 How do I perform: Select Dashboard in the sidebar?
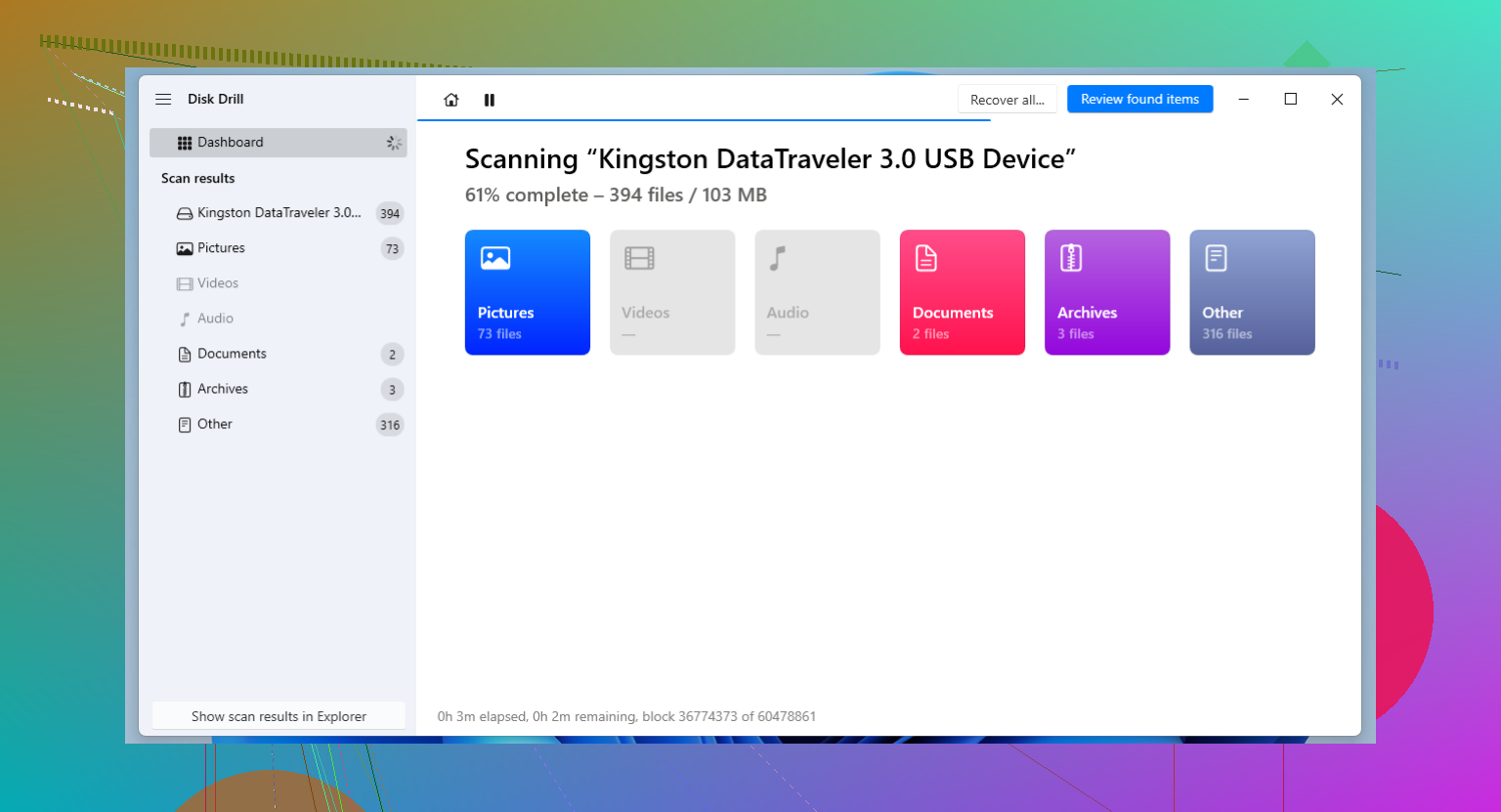click(279, 143)
